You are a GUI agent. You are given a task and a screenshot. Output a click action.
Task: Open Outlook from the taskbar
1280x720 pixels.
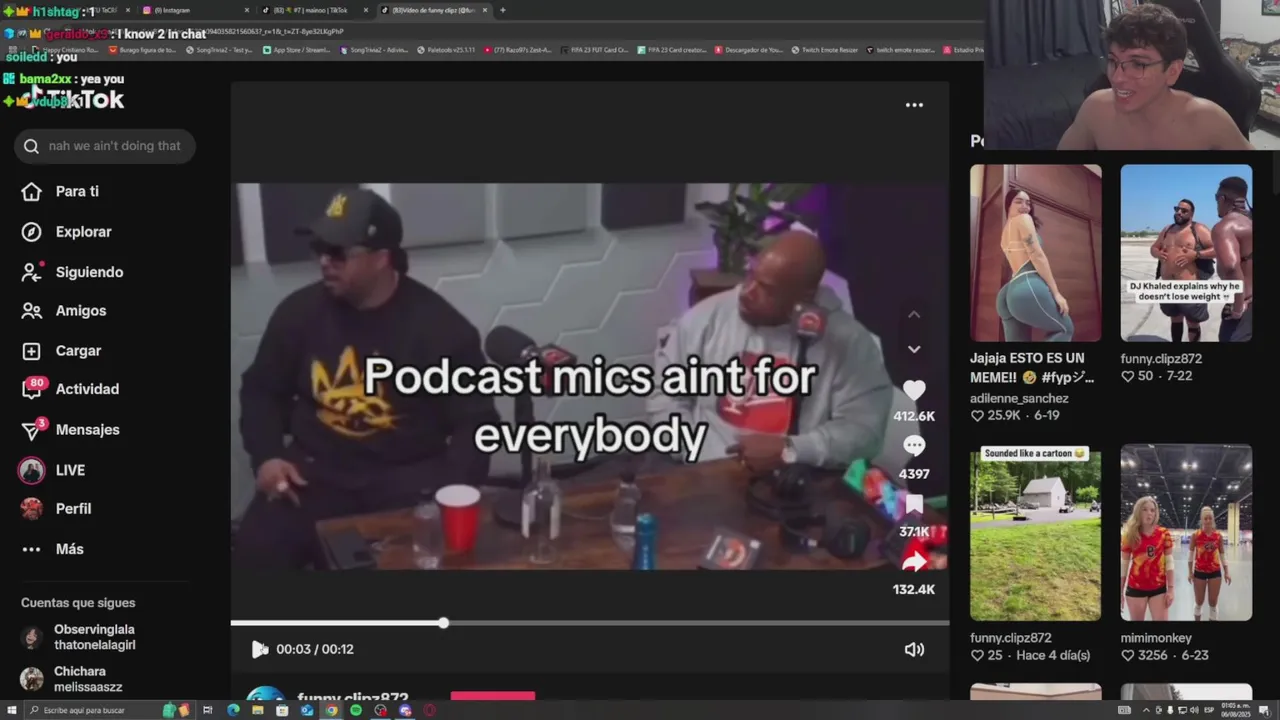point(307,710)
